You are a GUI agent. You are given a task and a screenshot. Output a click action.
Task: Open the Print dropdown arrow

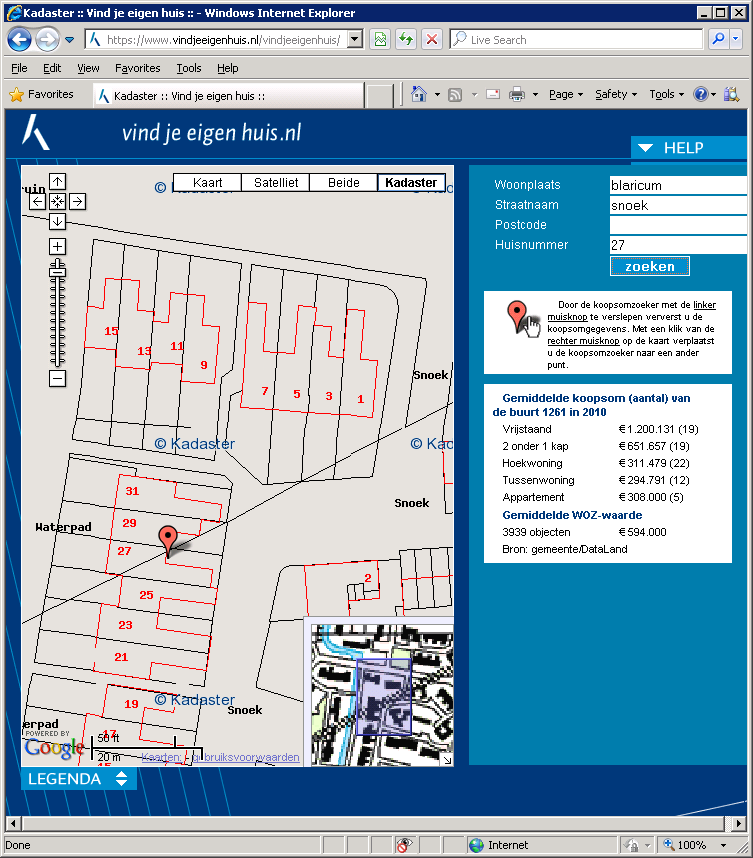[535, 95]
